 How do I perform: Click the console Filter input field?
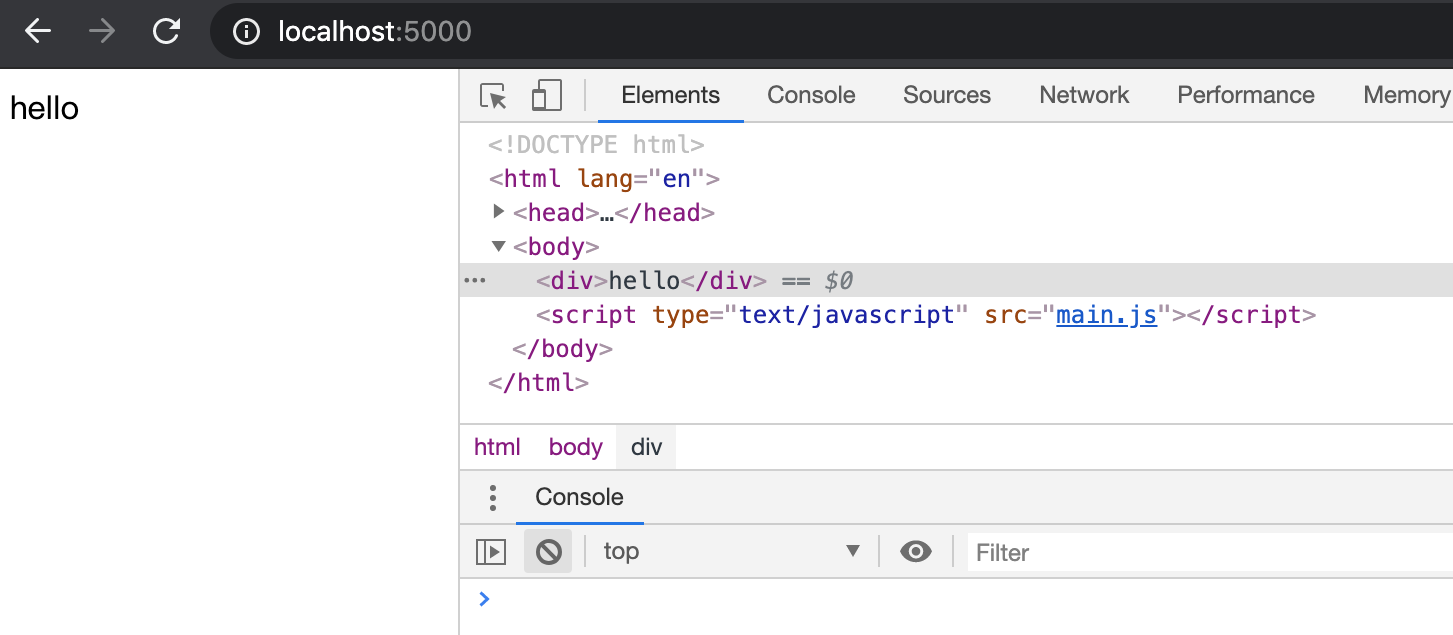point(1200,553)
